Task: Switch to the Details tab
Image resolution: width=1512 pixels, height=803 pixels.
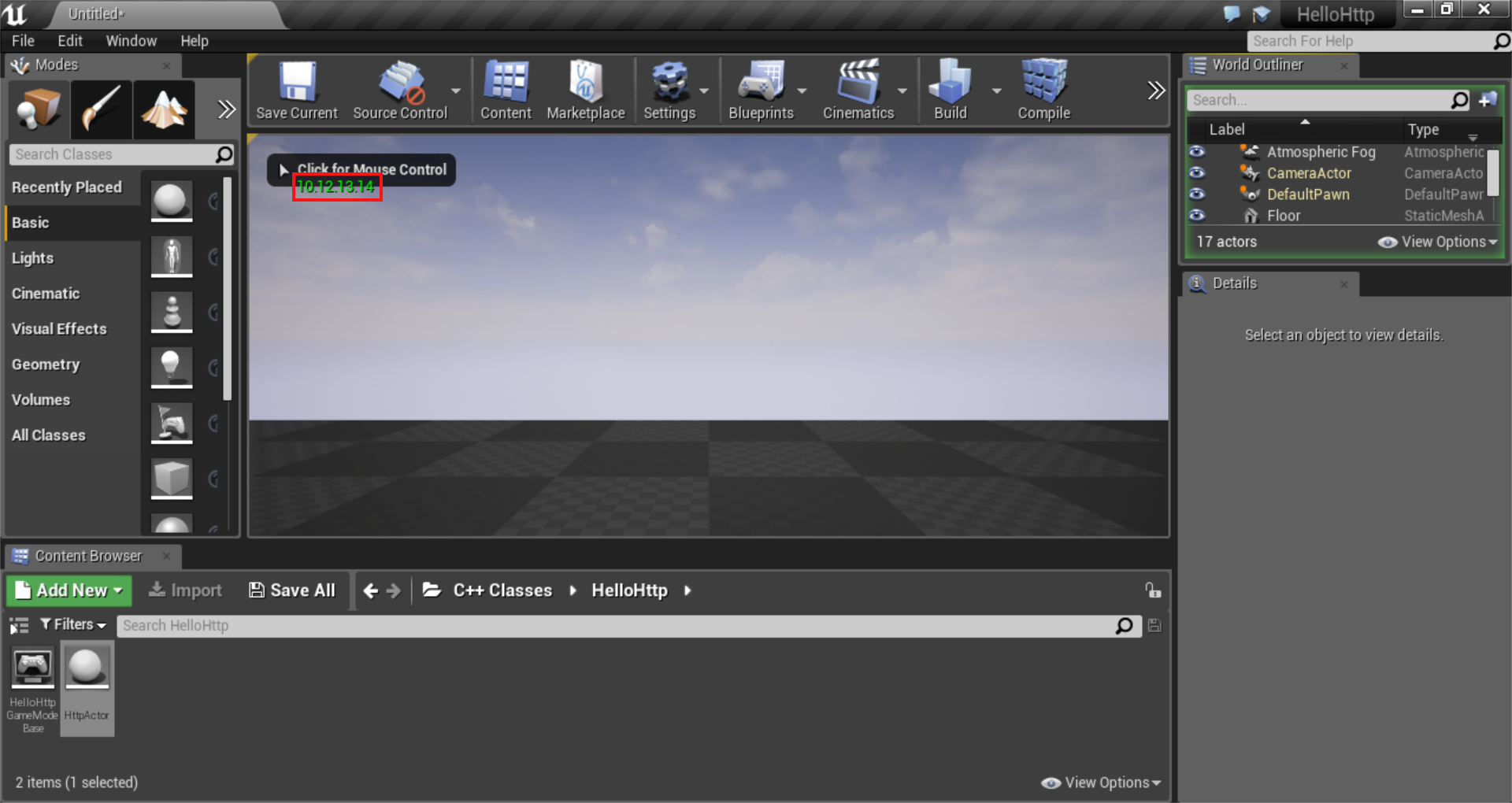Action: click(x=1234, y=283)
